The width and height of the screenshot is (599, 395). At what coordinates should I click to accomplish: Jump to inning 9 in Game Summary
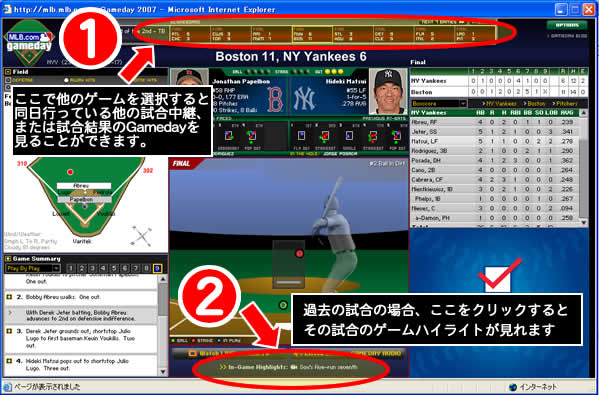pos(157,269)
